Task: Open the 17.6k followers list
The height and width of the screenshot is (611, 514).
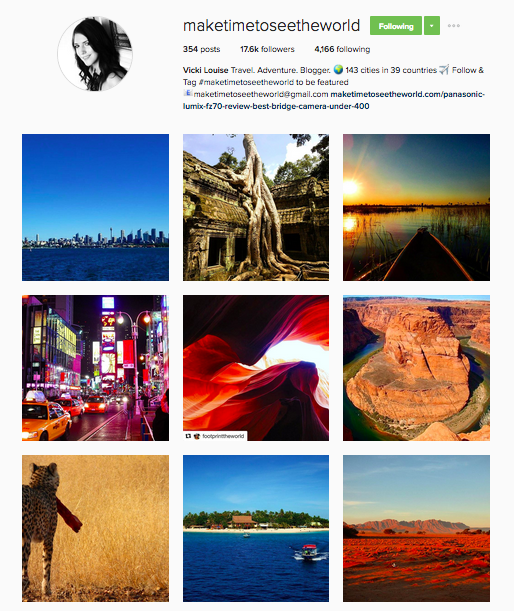Action: (x=267, y=49)
